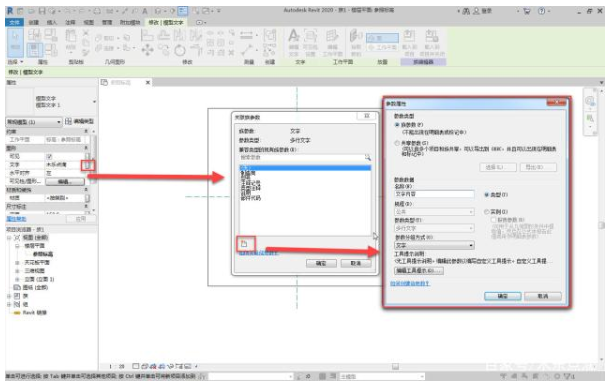Click the 属性帮助 link
The height and width of the screenshot is (385, 609).
[16, 219]
